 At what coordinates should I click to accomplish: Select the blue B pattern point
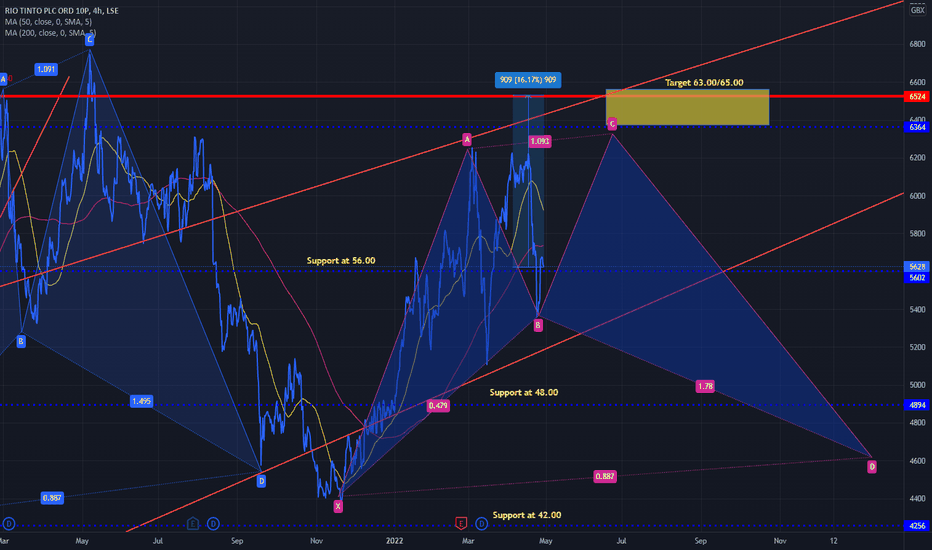coord(21,341)
